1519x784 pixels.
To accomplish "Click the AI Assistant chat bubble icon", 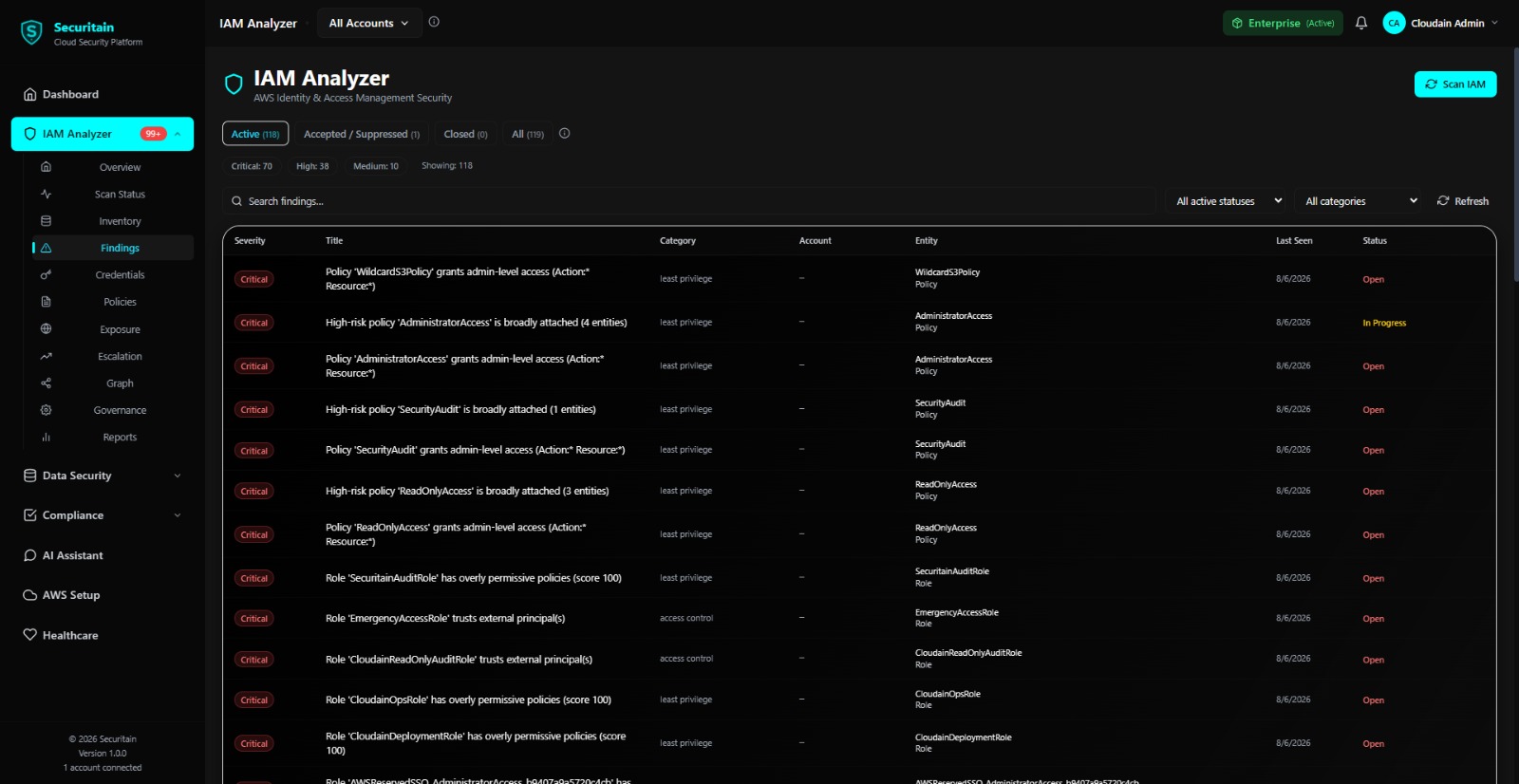I will pos(29,555).
